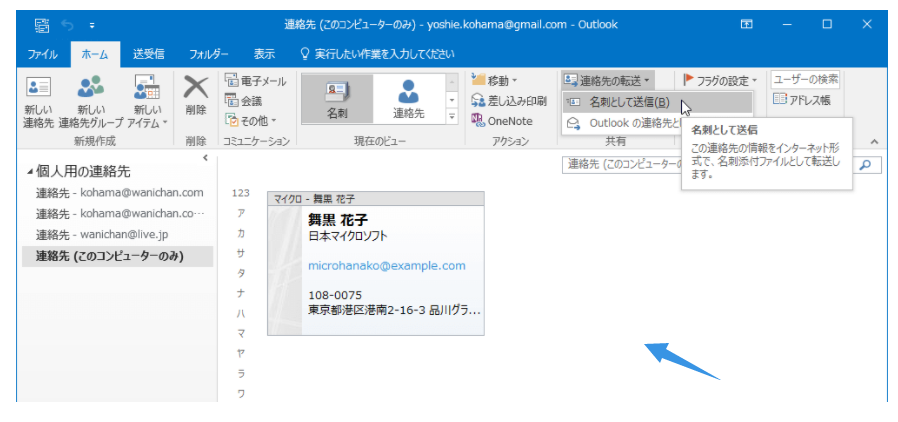
Task: Select 連絡先 - kohama@wanichan.co… folder
Action: pos(120,214)
